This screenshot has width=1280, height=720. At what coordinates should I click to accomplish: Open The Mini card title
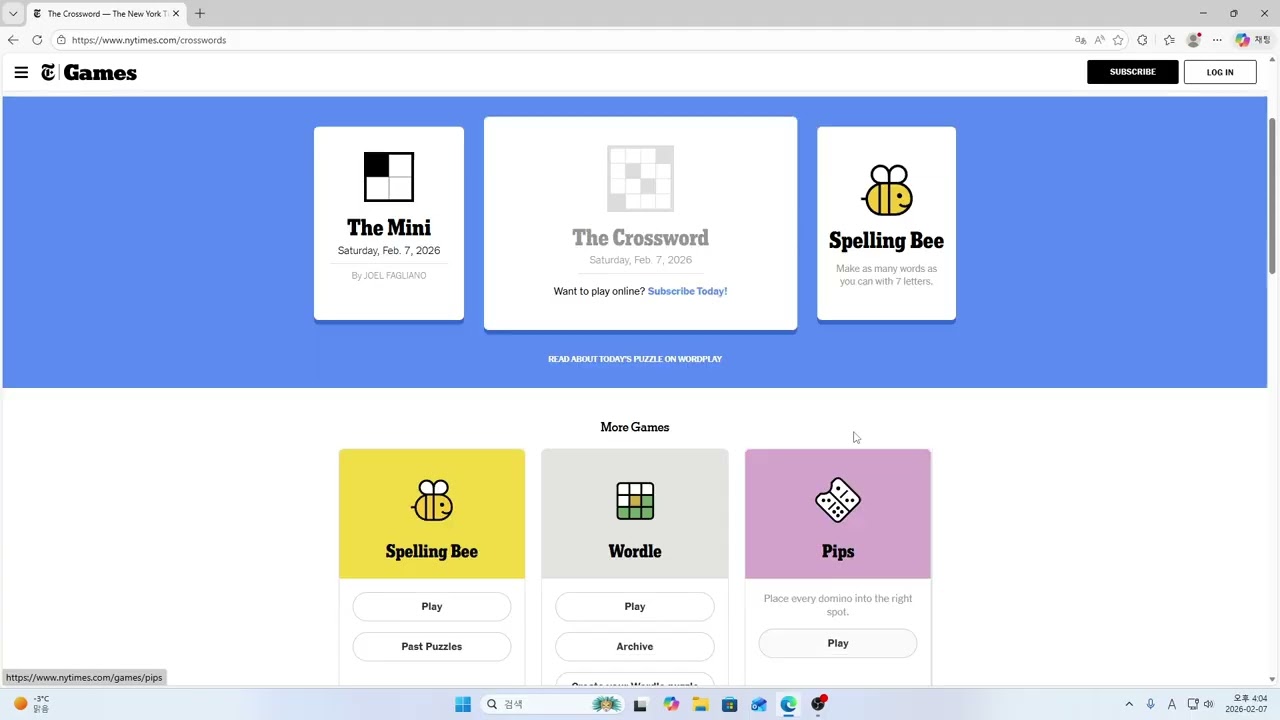389,228
